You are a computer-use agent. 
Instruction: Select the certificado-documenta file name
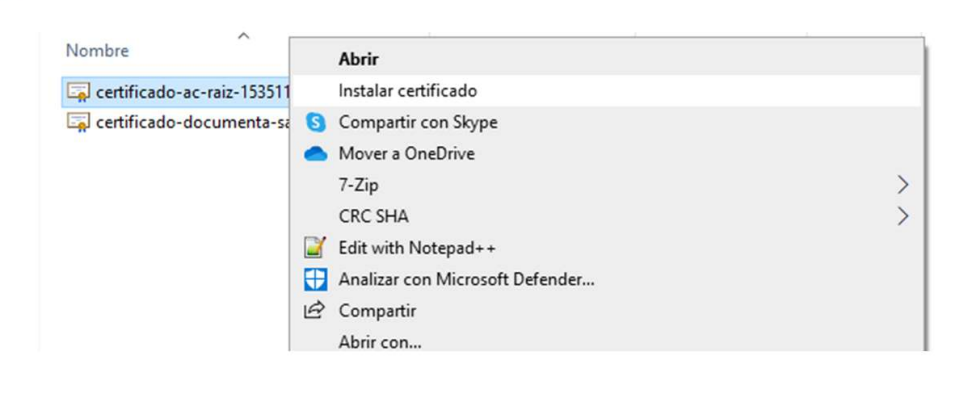pyautogui.click(x=192, y=122)
